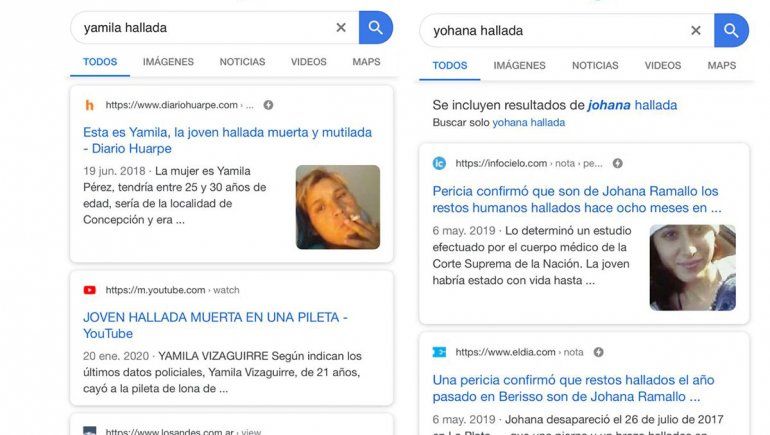
Task: Click the search magnifier for 'yamila hallada'
Action: point(376,27)
